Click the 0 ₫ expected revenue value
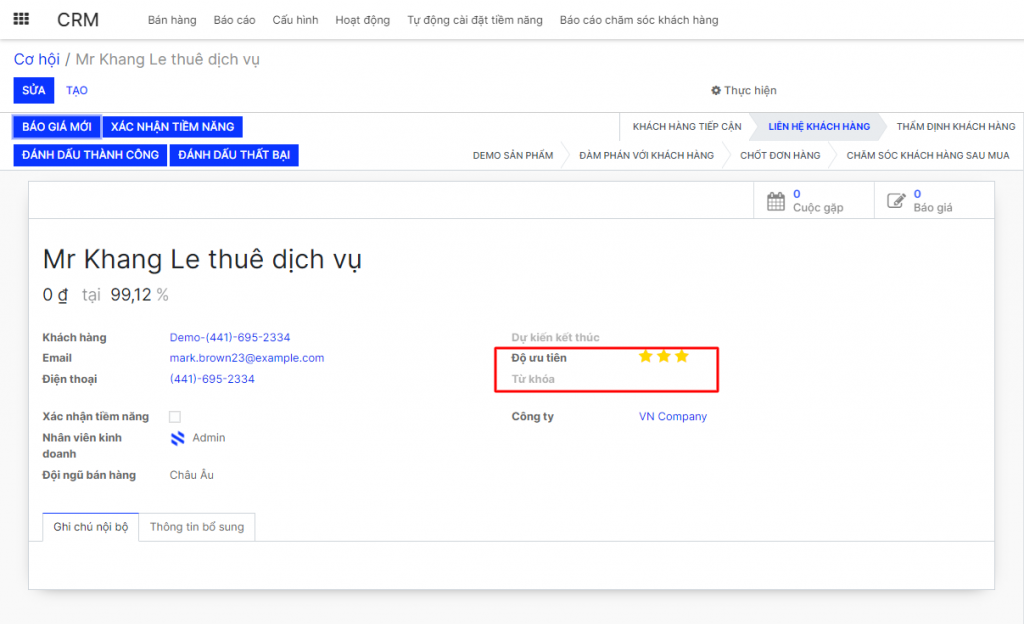This screenshot has width=1024, height=624. click(55, 295)
